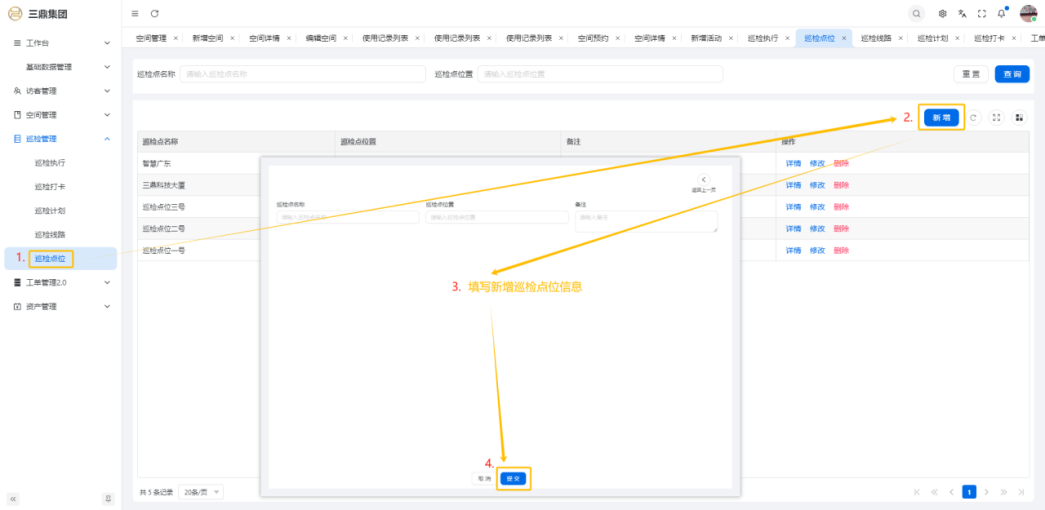The height and width of the screenshot is (510, 1045).
Task: Open notifications bell icon
Action: click(1001, 13)
